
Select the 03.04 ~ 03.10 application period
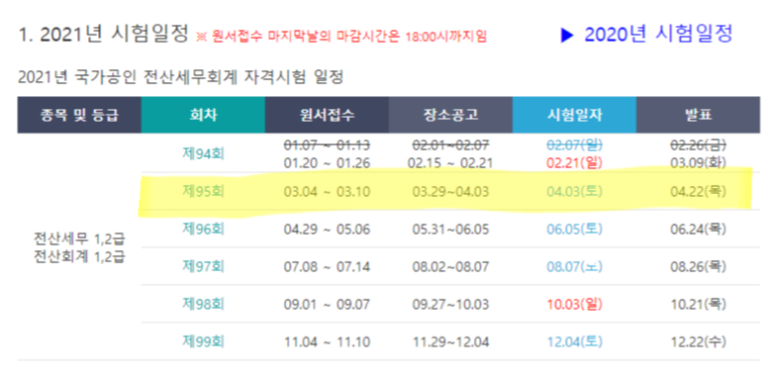(x=327, y=191)
